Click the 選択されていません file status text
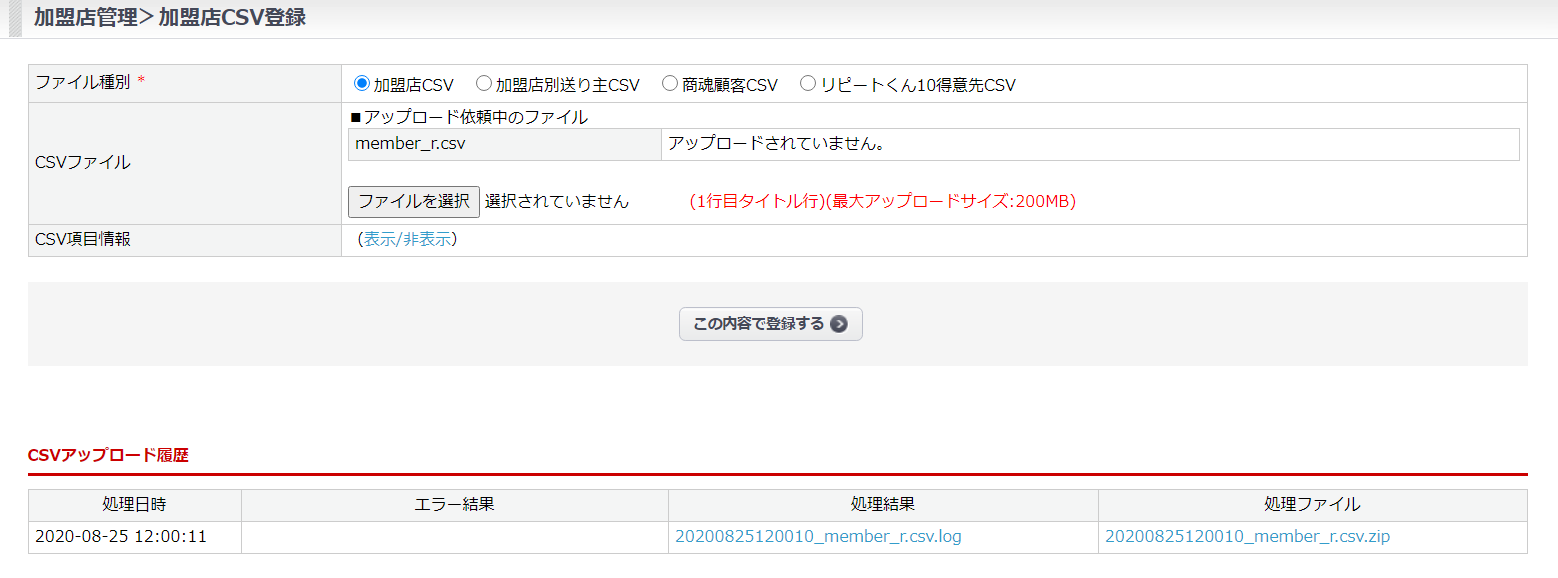1558x578 pixels. 557,202
